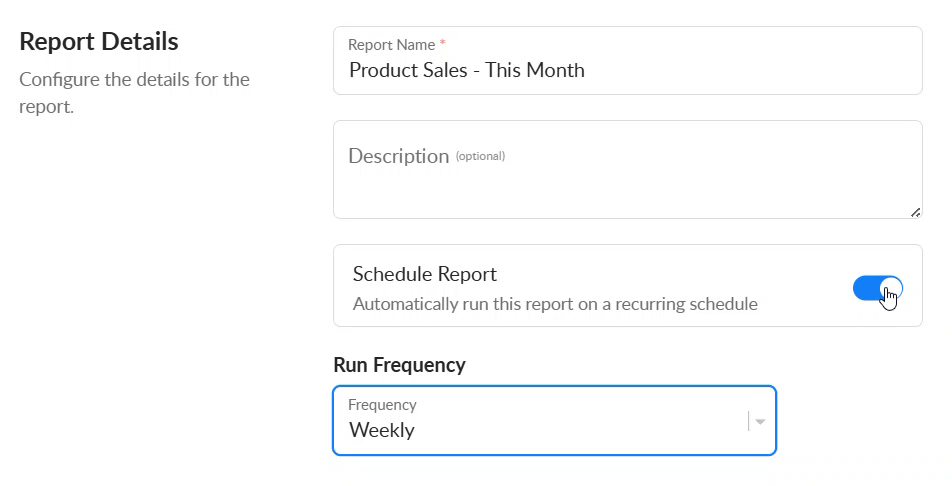Click the '(optional)' hint text

point(480,156)
